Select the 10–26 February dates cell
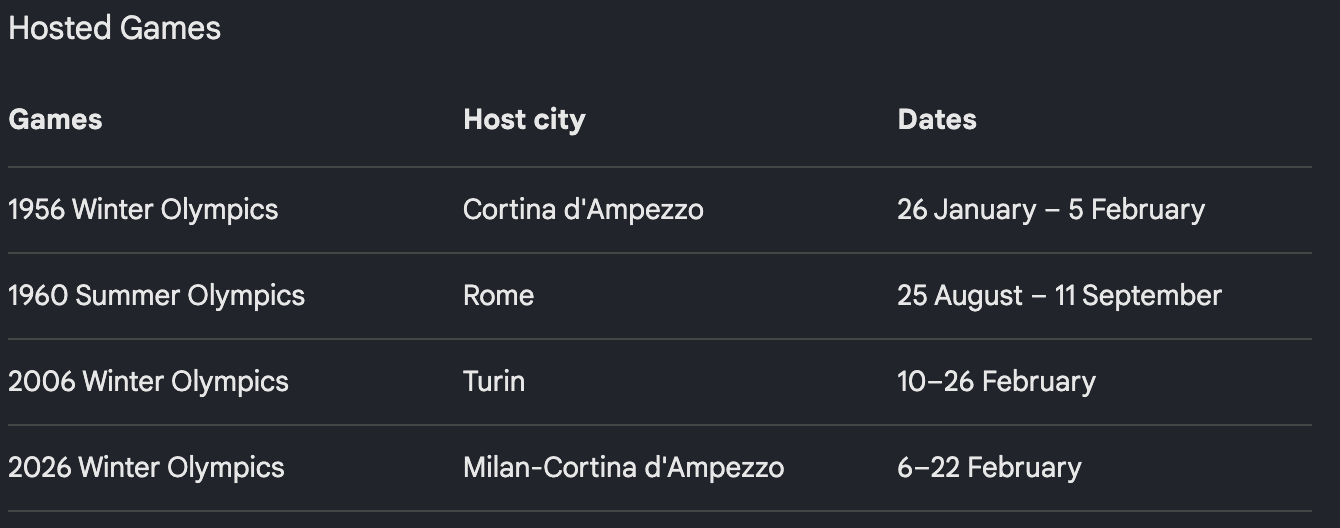The height and width of the screenshot is (528, 1340). click(996, 382)
